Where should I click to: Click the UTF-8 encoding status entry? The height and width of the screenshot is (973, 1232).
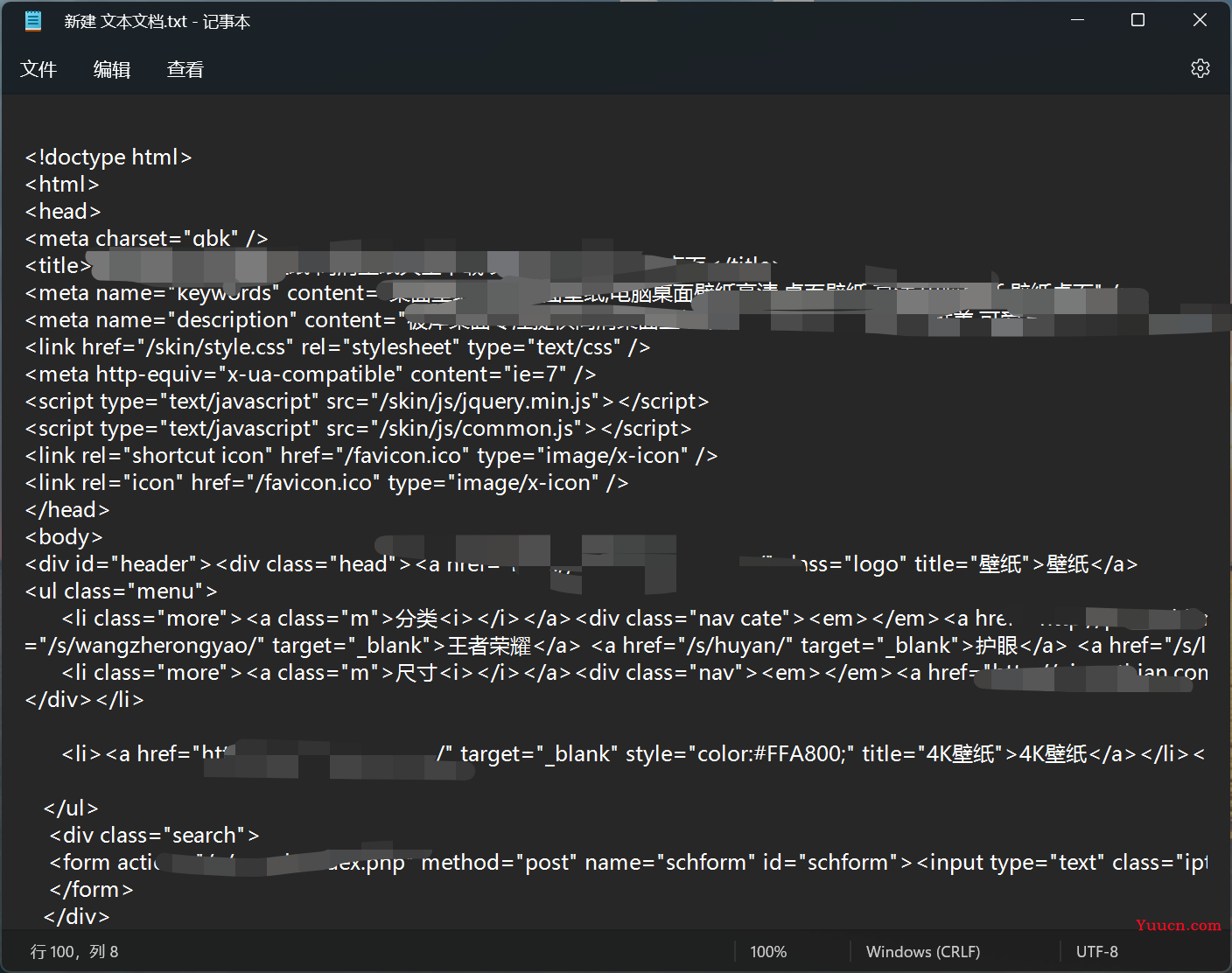[x=1097, y=951]
